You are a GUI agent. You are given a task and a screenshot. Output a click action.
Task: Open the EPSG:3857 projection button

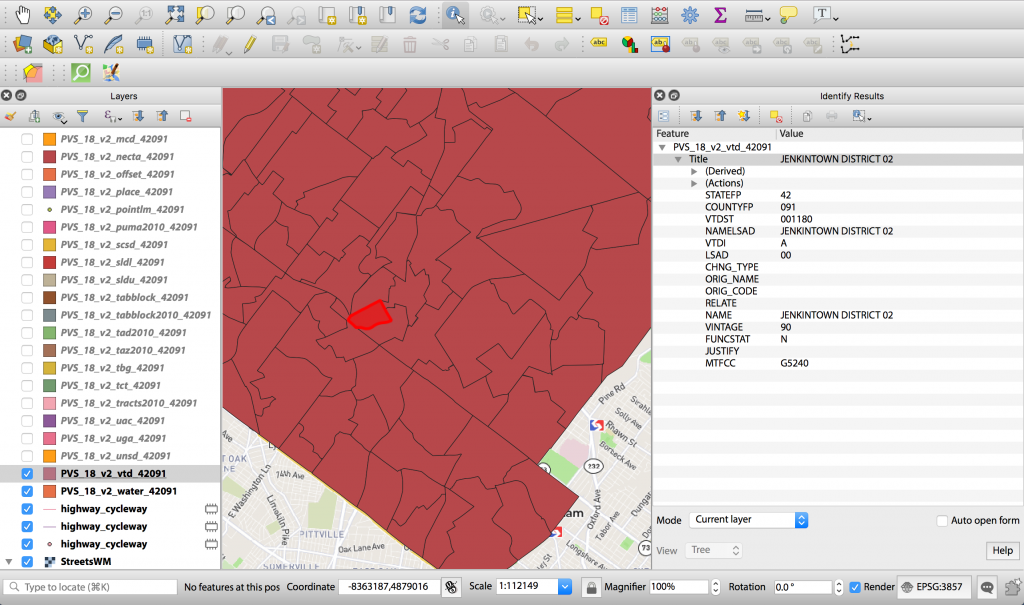click(x=933, y=587)
